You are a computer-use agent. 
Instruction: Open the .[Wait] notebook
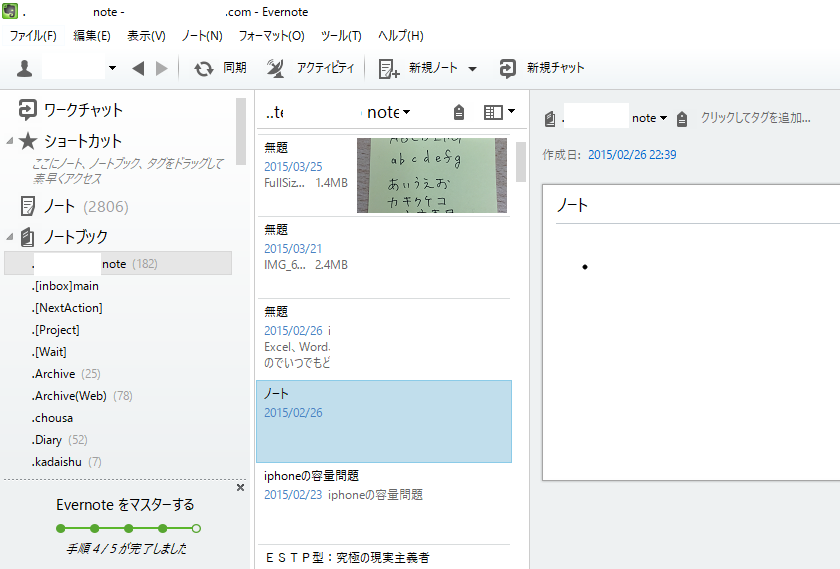click(49, 352)
